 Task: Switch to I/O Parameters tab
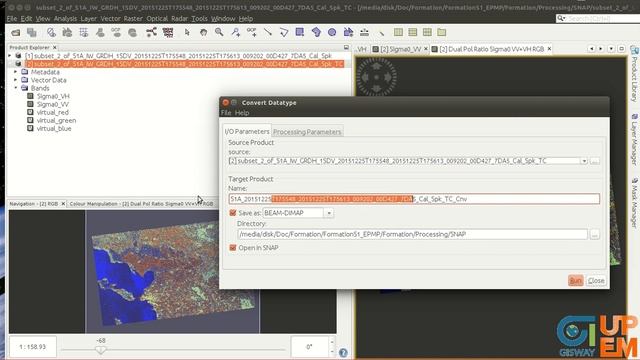tap(247, 131)
